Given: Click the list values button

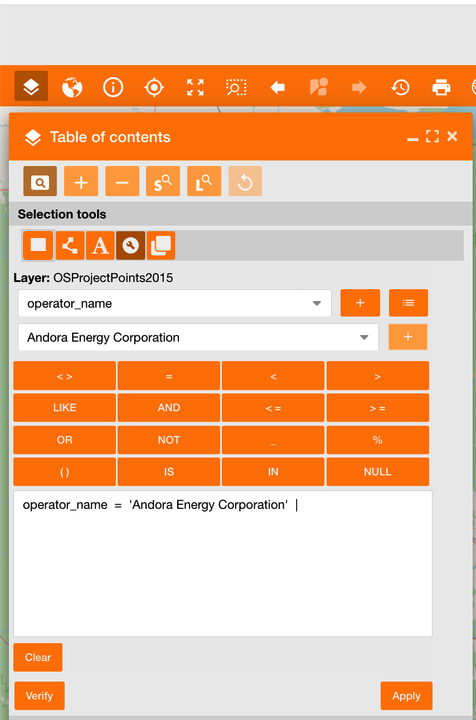Looking at the screenshot, I should [x=408, y=303].
